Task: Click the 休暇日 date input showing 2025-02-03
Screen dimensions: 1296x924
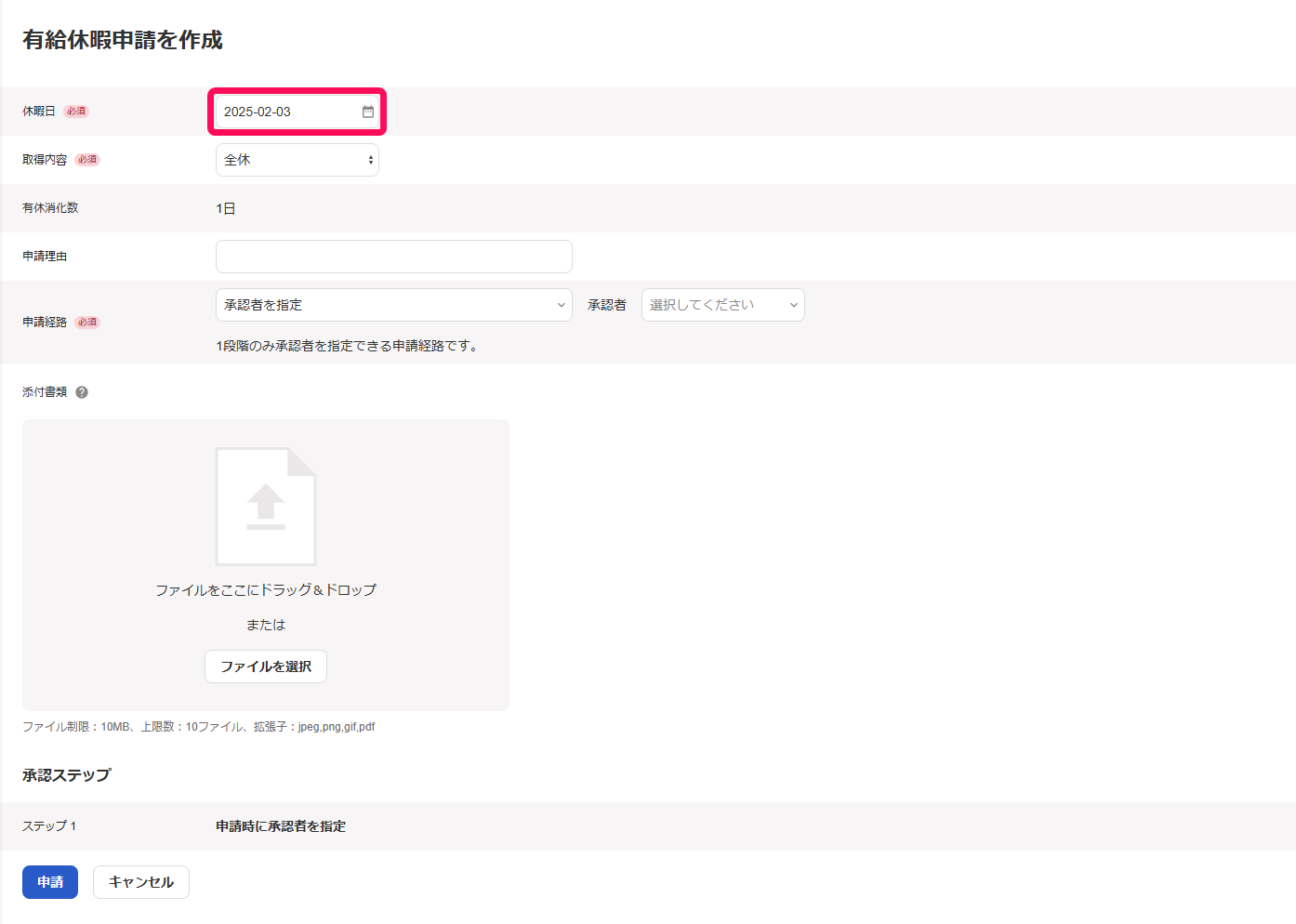Action: coord(298,112)
